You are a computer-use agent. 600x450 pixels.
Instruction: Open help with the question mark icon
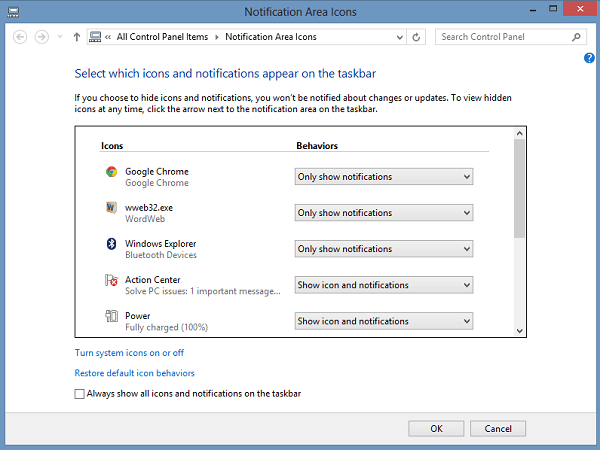pyautogui.click(x=589, y=58)
